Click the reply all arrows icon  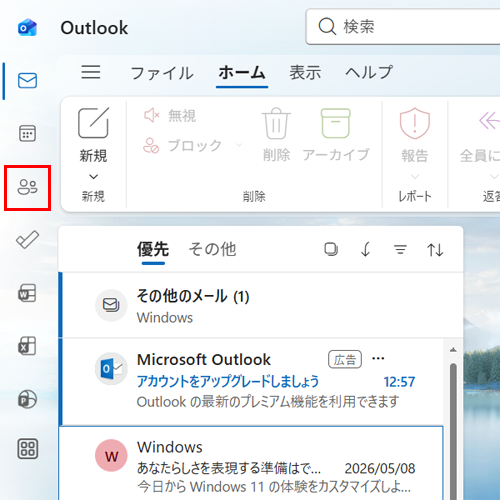click(x=489, y=121)
